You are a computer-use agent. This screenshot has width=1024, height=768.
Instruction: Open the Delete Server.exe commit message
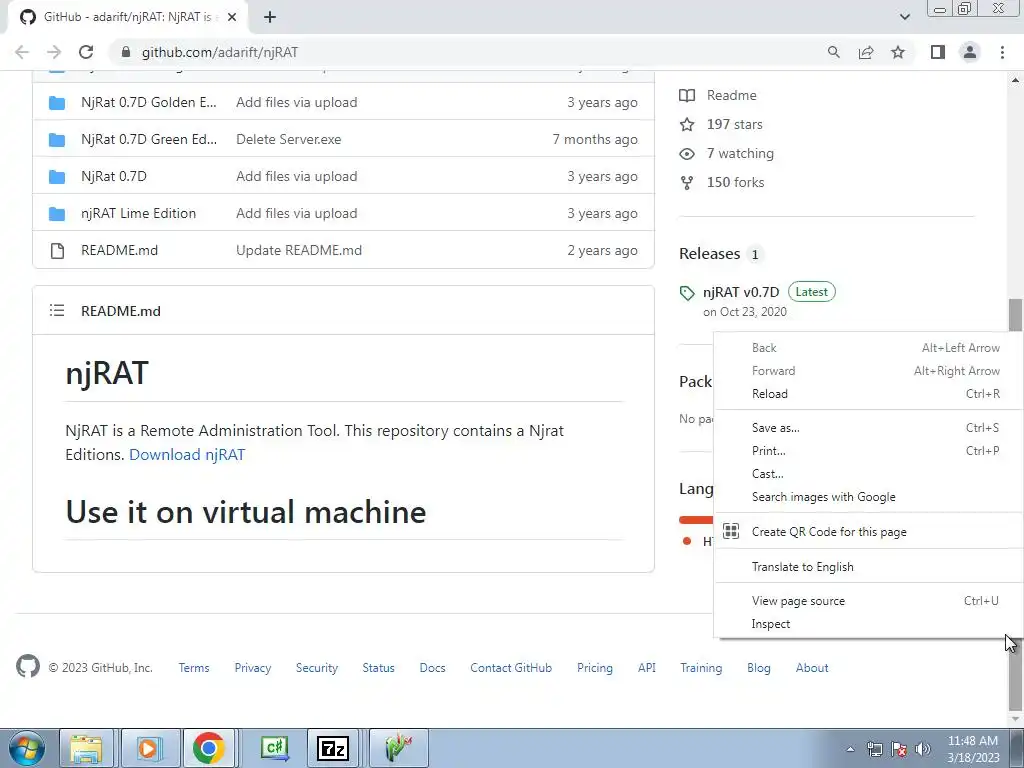pos(289,140)
